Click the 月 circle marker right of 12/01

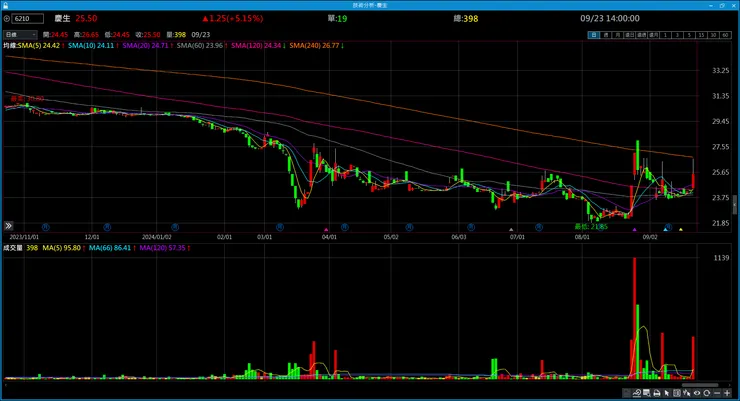(107, 227)
